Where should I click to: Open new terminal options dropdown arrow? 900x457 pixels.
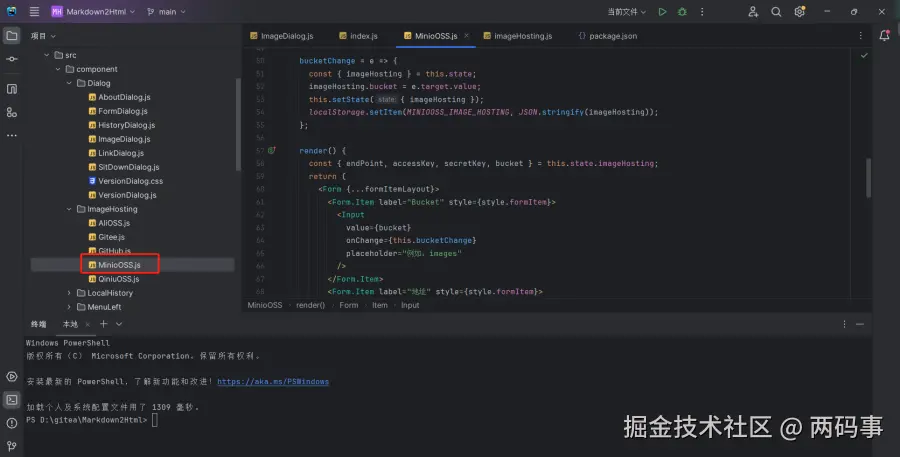(x=119, y=324)
